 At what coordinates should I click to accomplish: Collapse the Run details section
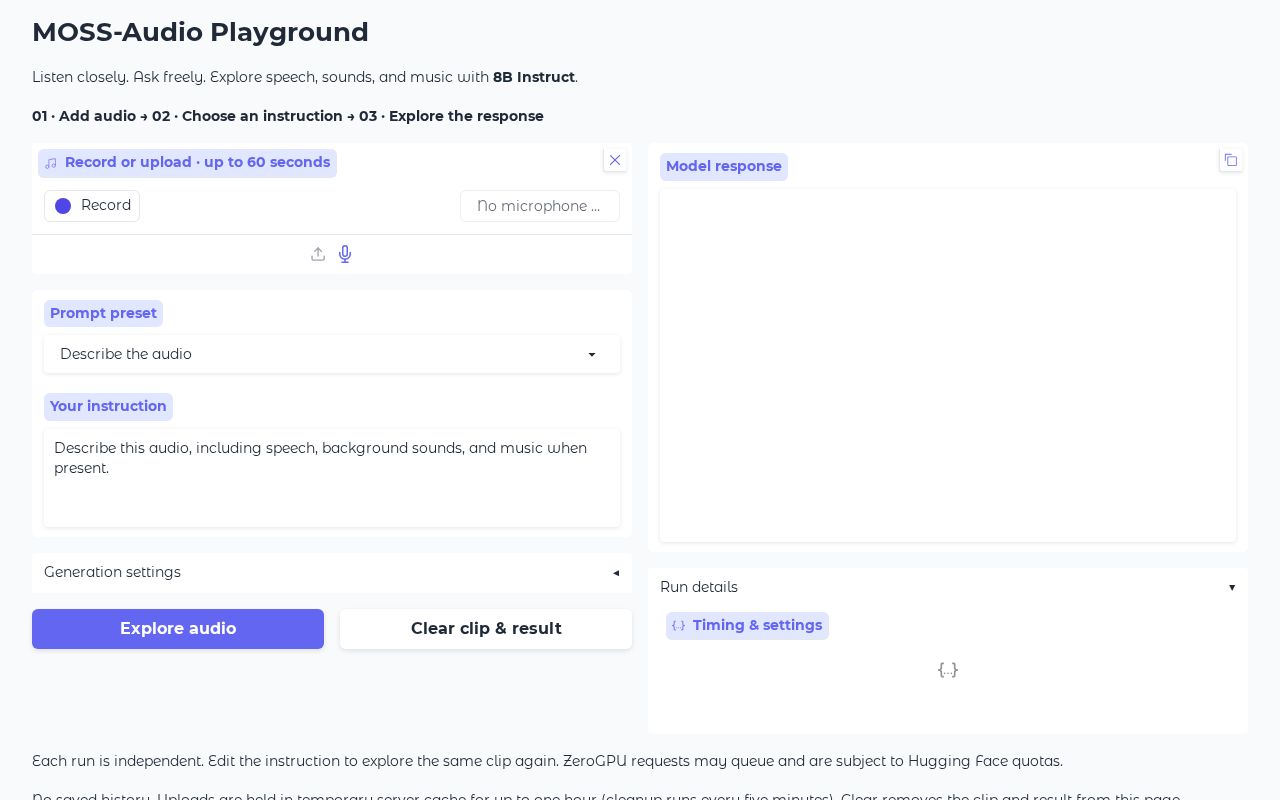tap(948, 587)
